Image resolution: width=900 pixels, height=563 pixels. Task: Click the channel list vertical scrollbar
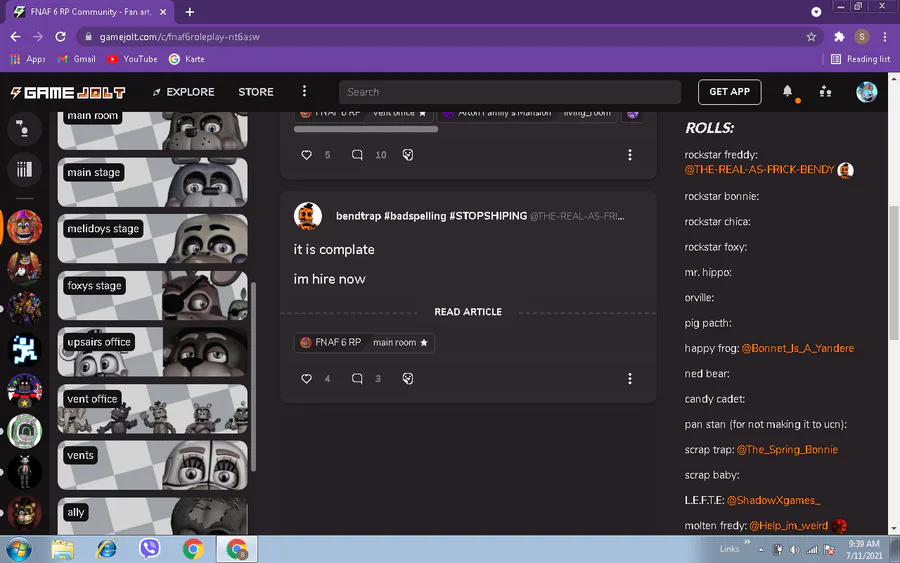(x=253, y=376)
